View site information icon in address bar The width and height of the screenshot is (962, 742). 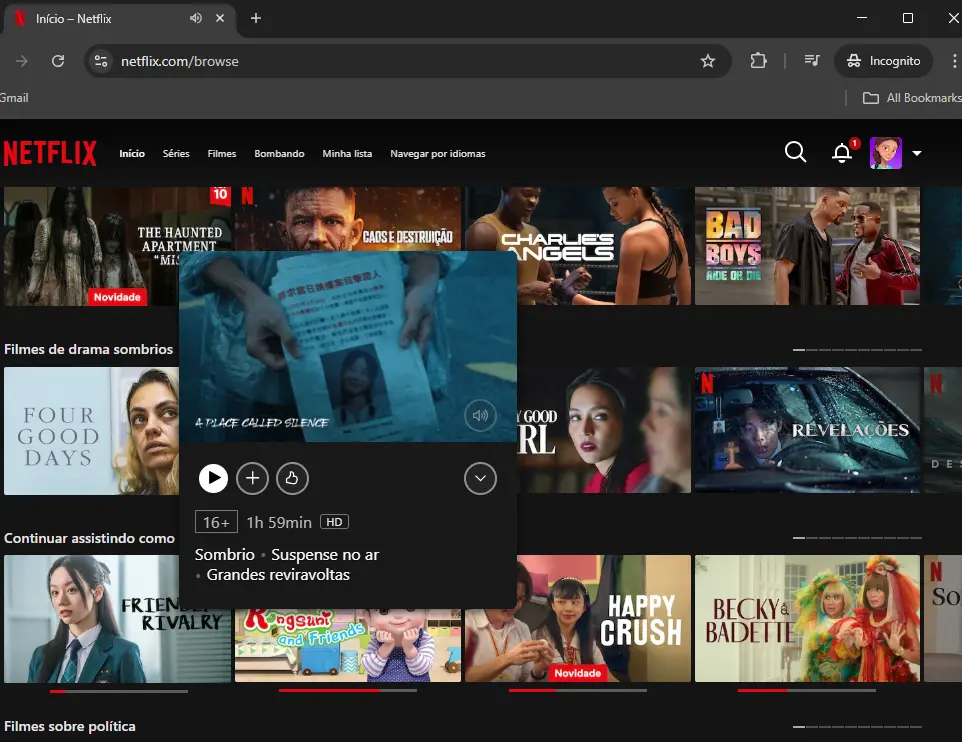click(x=101, y=61)
